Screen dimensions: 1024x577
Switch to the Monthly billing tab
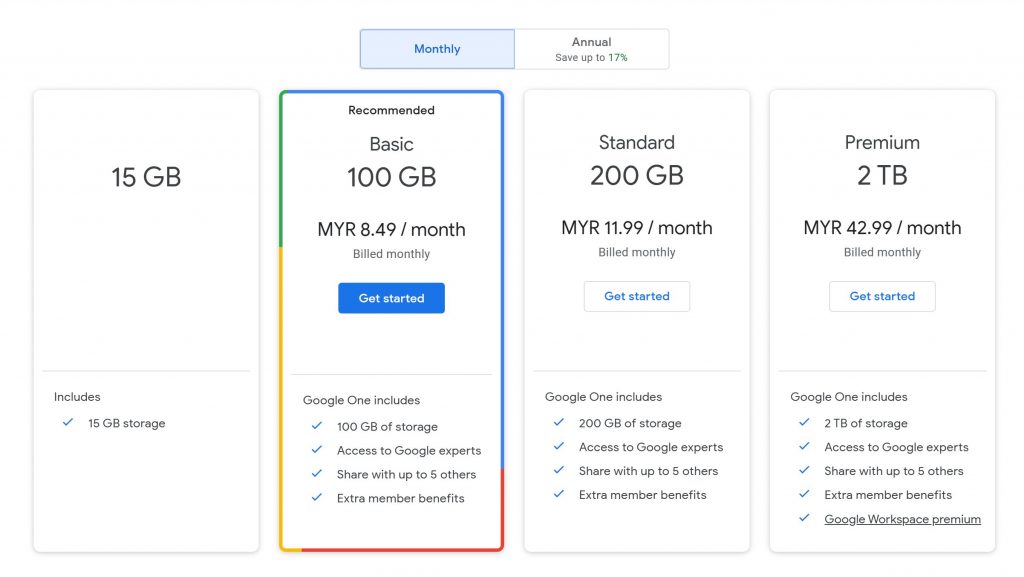click(437, 49)
